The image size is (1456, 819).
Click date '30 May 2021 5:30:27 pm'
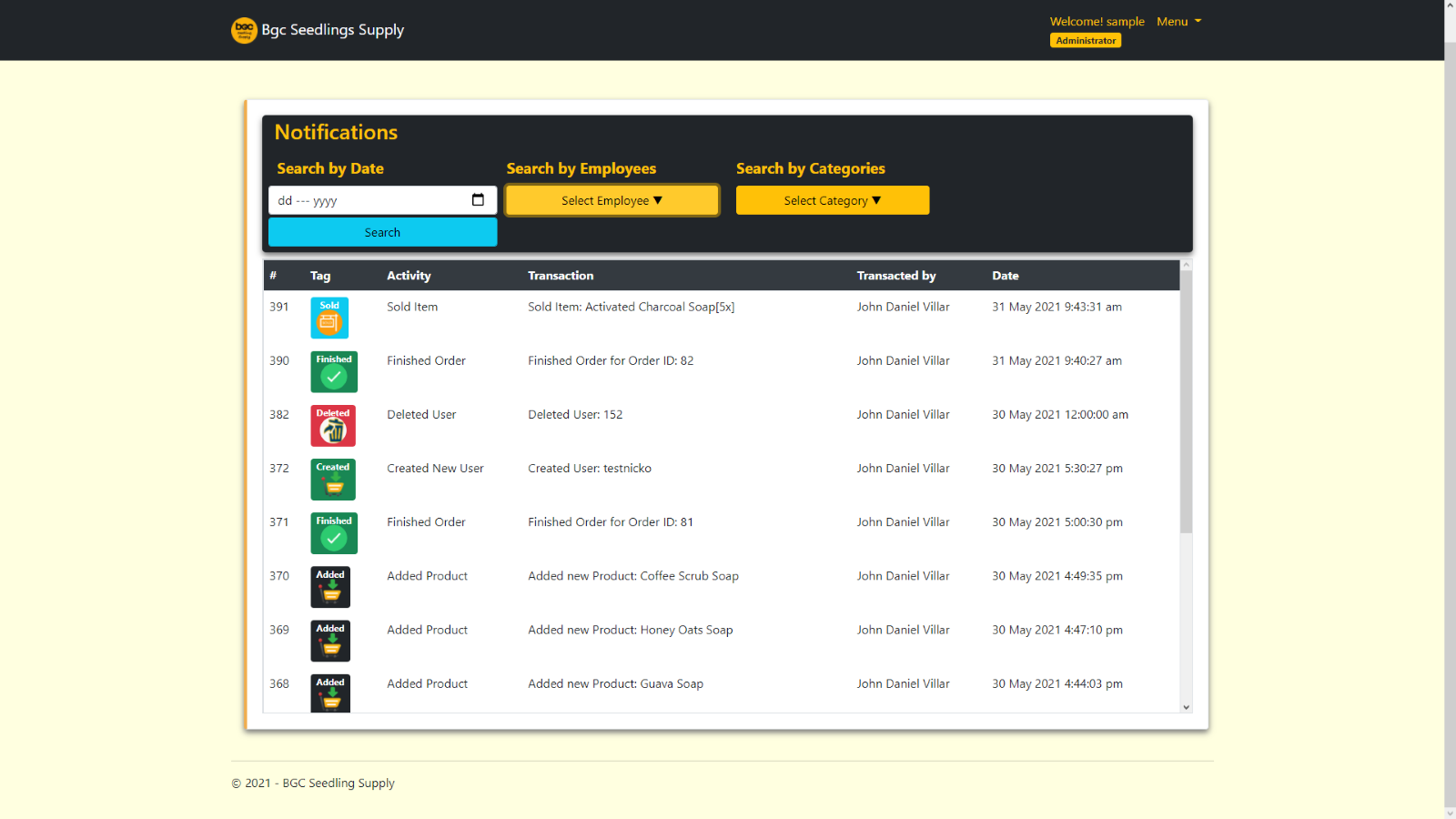click(x=1057, y=468)
